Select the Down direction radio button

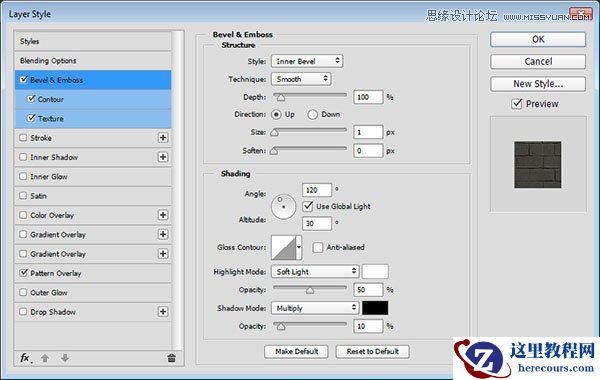pos(312,114)
